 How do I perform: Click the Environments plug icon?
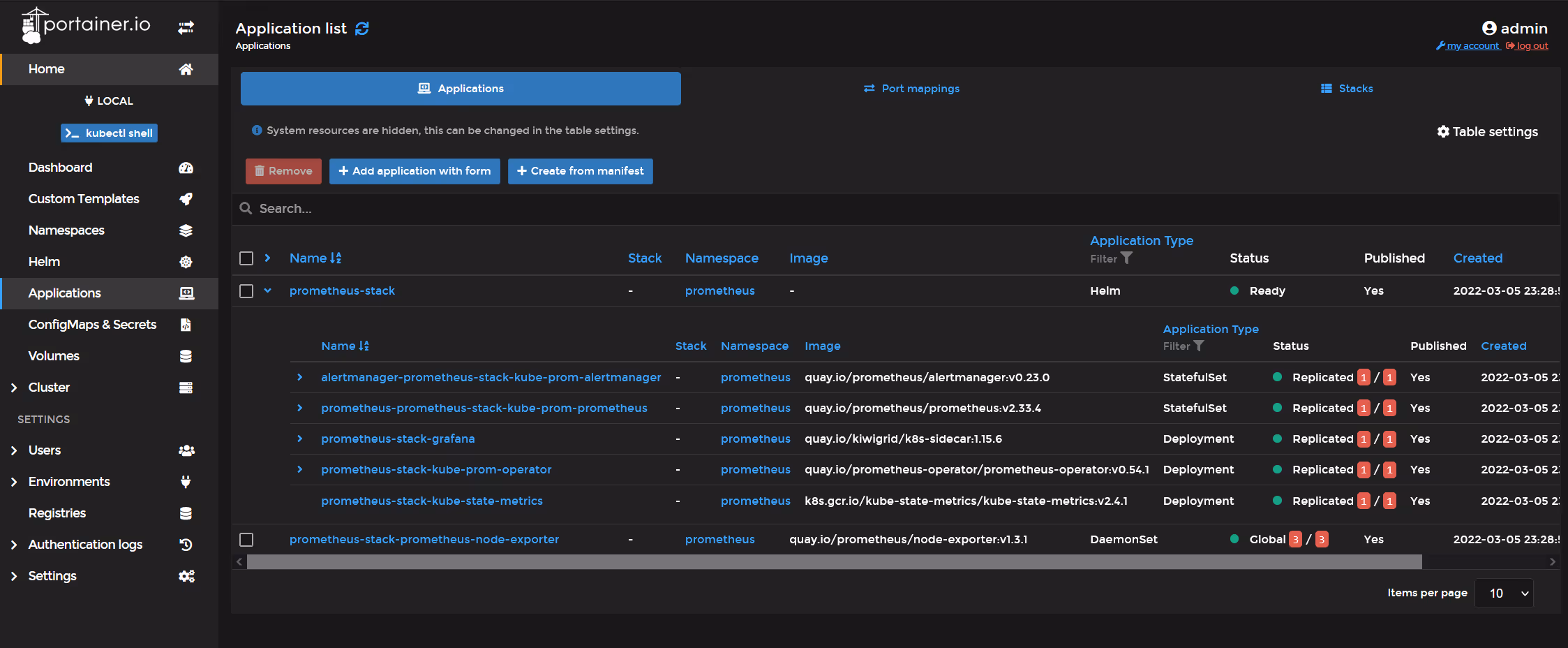coord(186,482)
